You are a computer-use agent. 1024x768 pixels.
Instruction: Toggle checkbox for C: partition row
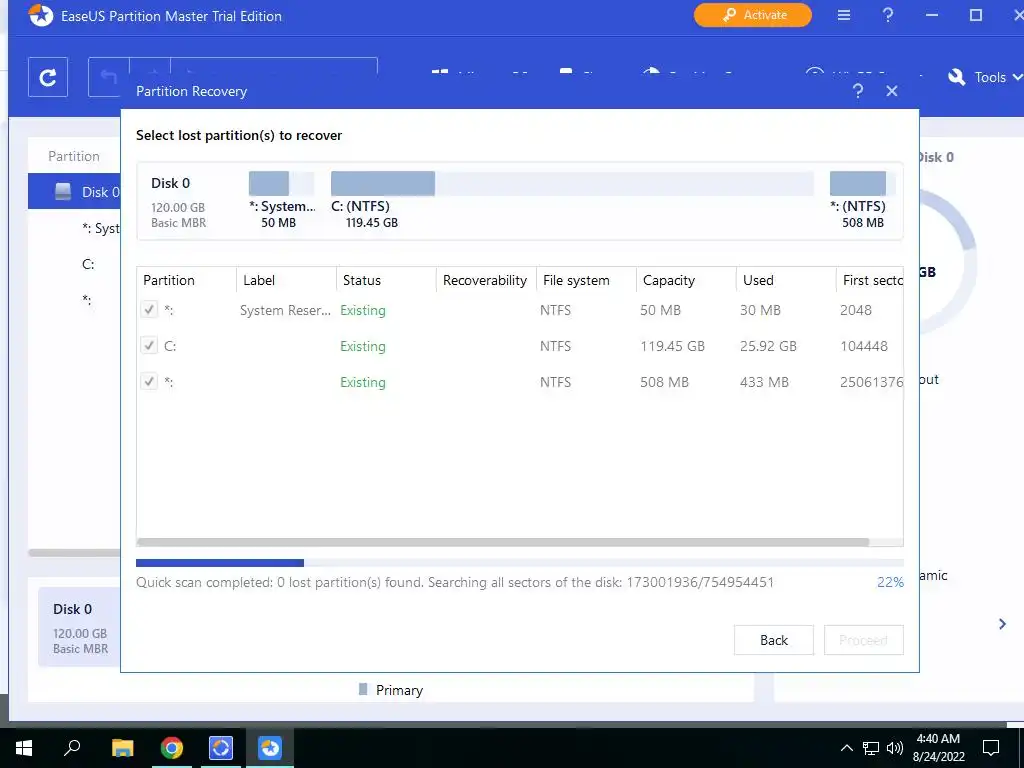tap(149, 345)
